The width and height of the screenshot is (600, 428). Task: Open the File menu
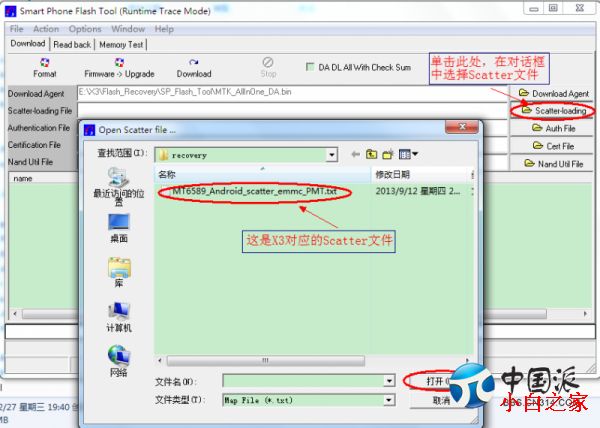pyautogui.click(x=16, y=29)
